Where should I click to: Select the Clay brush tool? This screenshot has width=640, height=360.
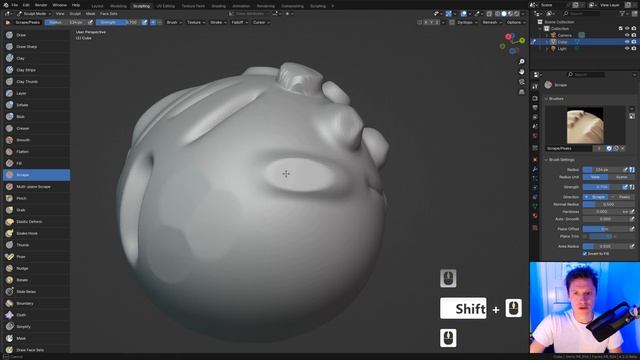(x=36, y=58)
